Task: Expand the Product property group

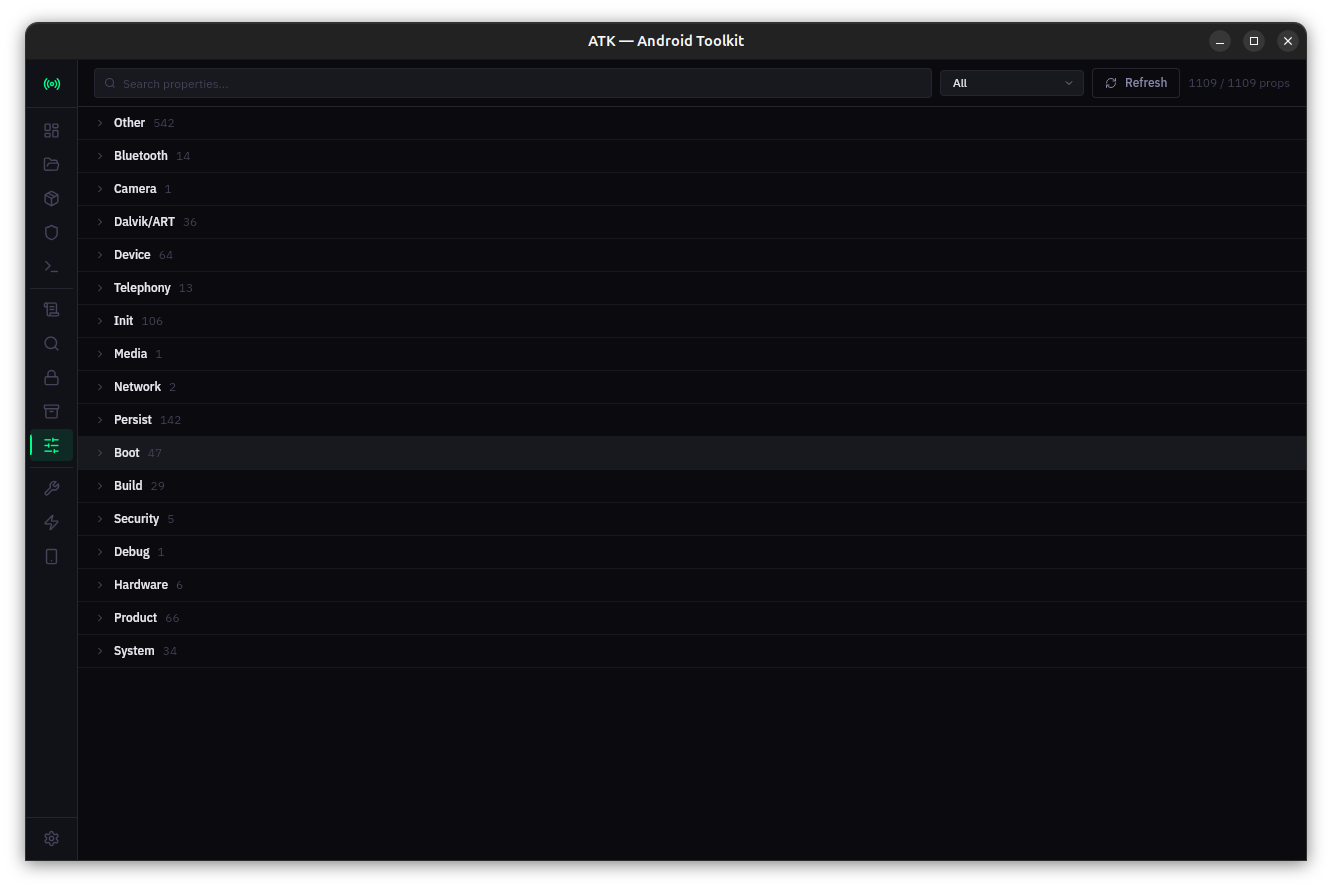Action: (x=692, y=618)
